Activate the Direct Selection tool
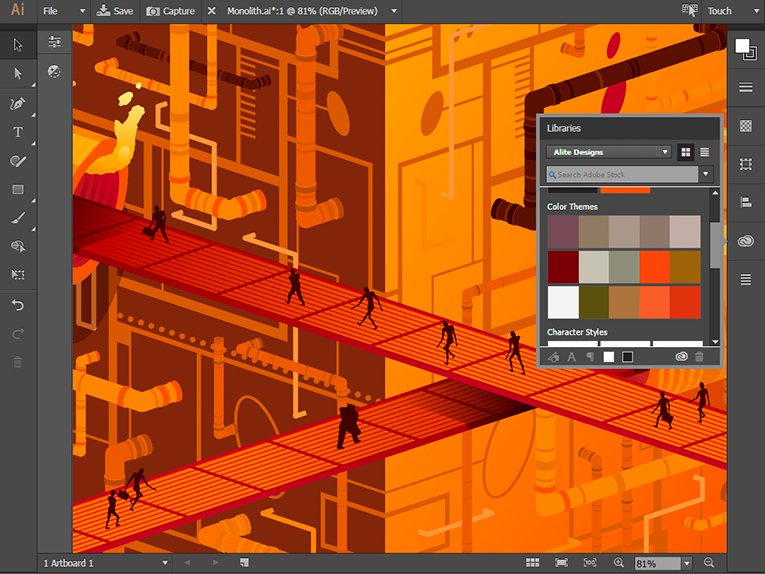 (18, 73)
